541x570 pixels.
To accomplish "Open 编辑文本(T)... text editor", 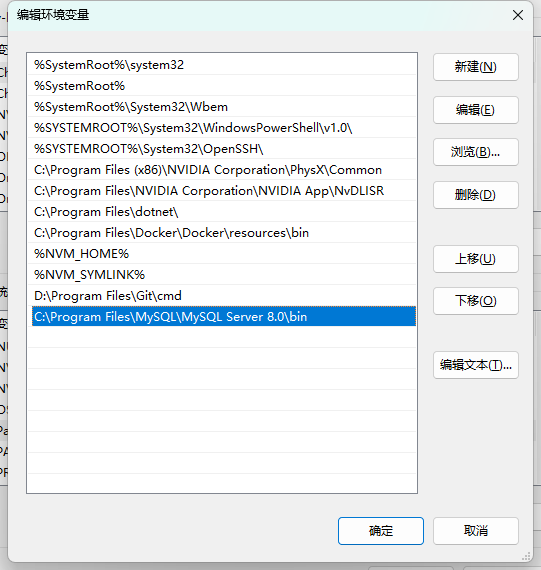I will (x=476, y=365).
